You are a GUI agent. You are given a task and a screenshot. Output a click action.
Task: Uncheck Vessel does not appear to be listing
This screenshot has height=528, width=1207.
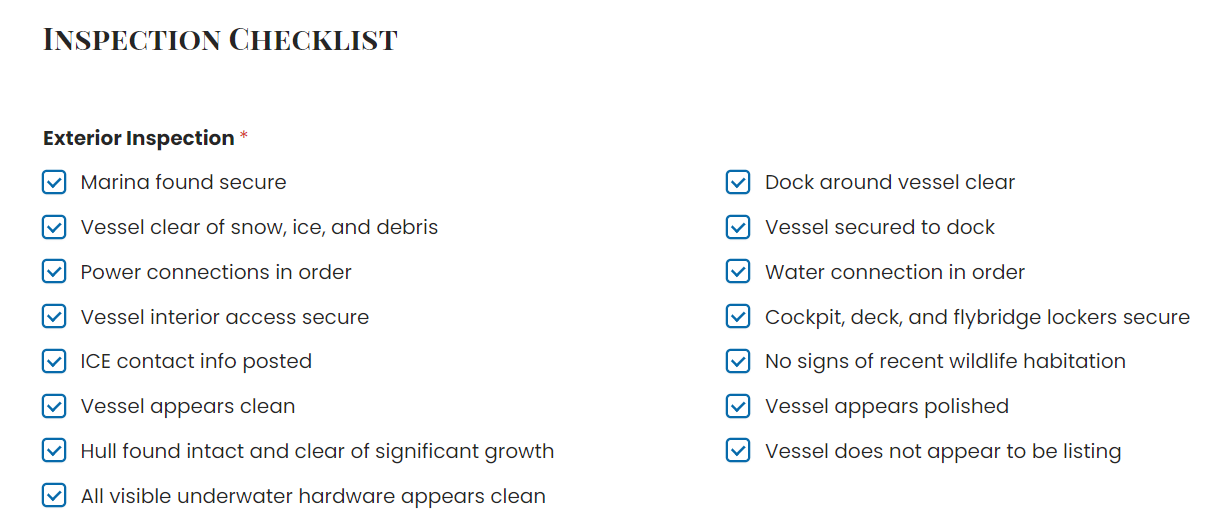coord(738,451)
